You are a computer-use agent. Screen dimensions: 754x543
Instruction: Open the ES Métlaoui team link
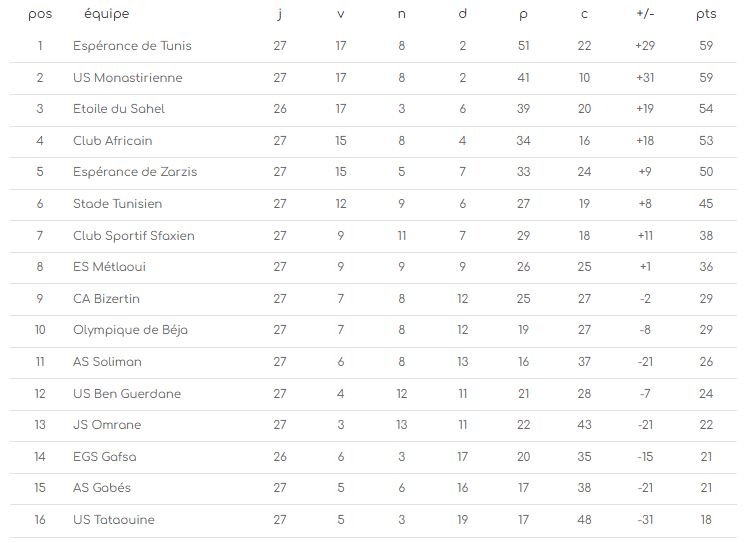point(108,267)
